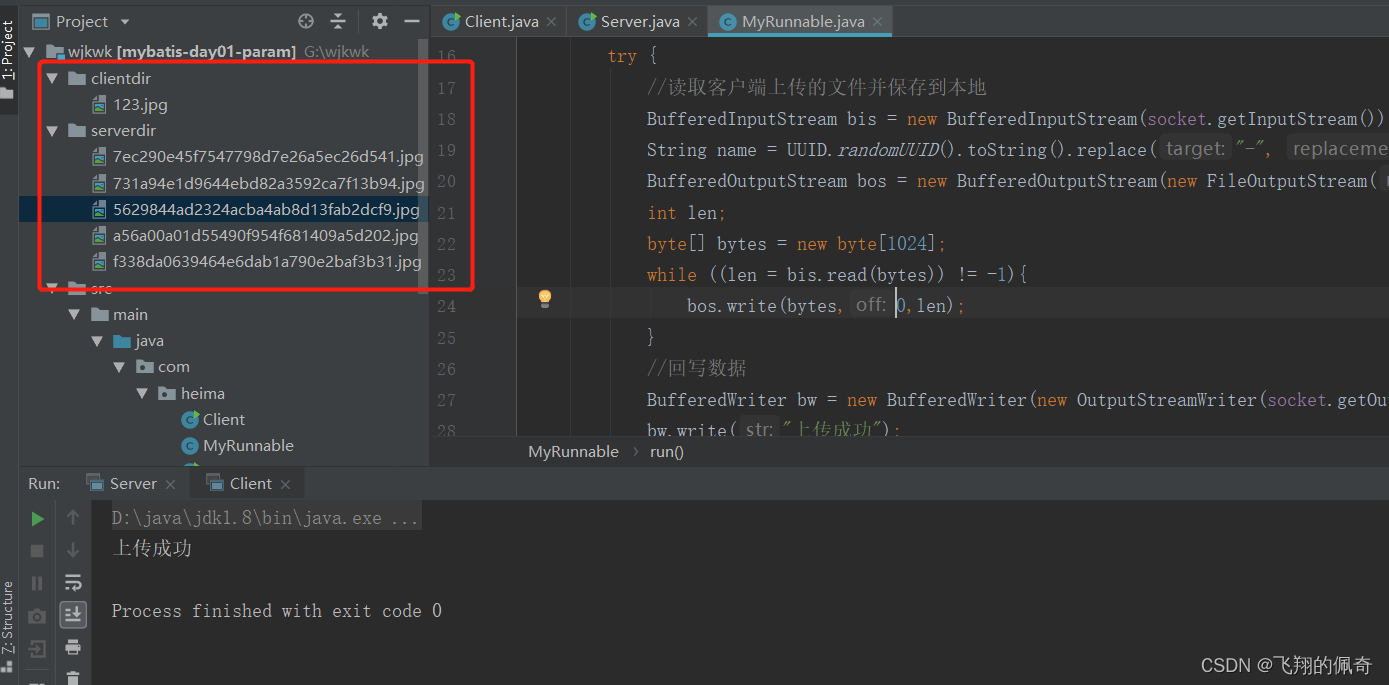Click the camera Dump Threads icon
The image size is (1389, 685).
(37, 616)
